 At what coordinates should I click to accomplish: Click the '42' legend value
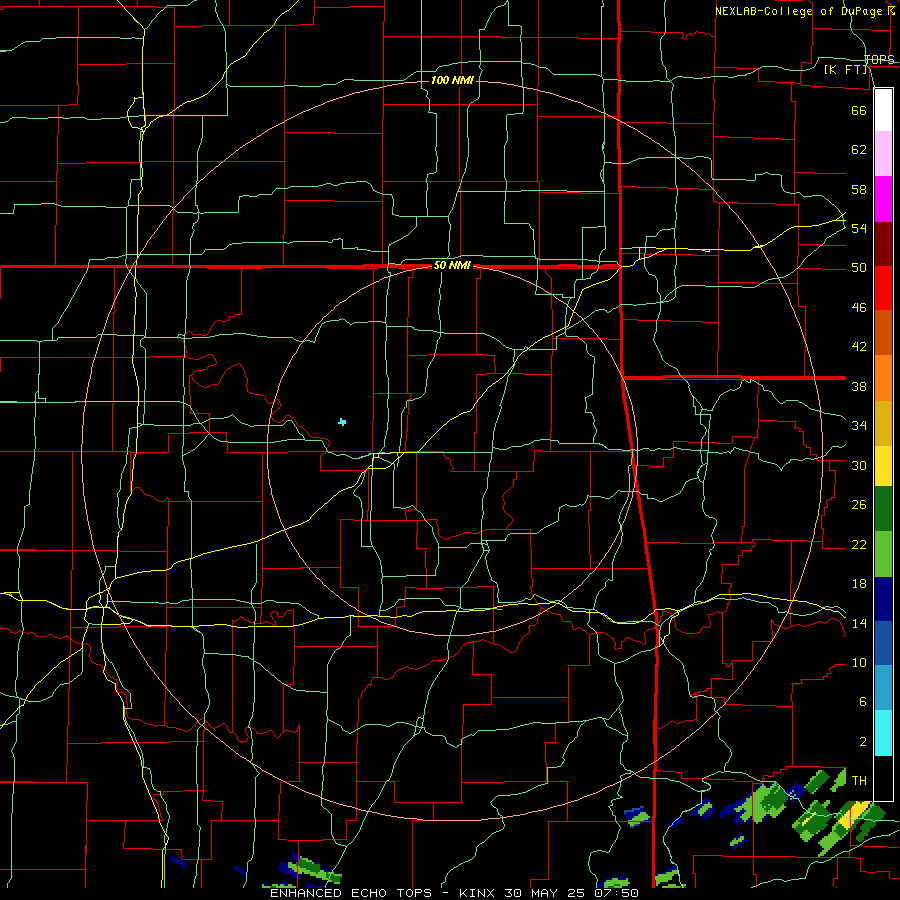pyautogui.click(x=859, y=347)
